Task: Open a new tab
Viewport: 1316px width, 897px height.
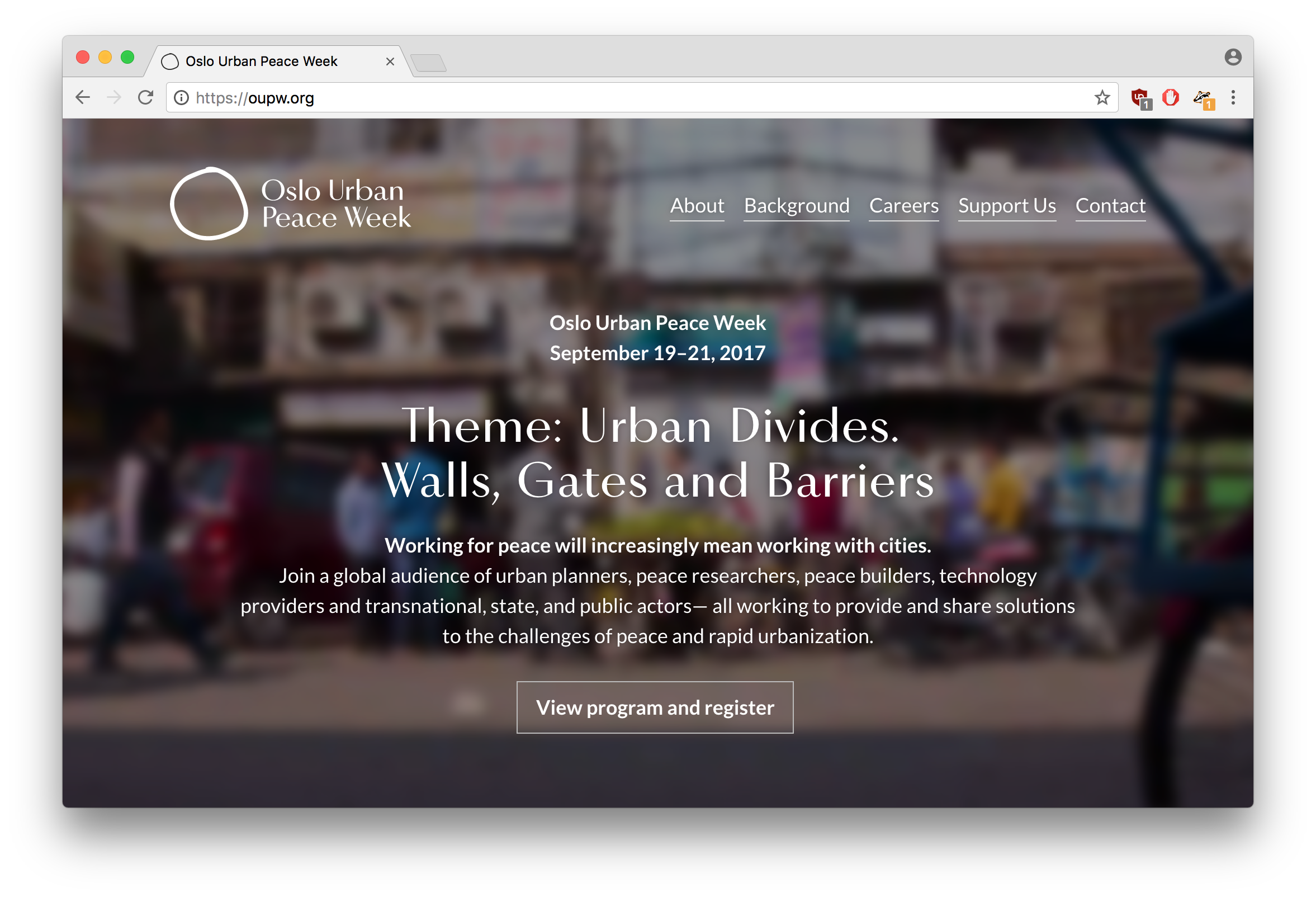Action: point(429,62)
